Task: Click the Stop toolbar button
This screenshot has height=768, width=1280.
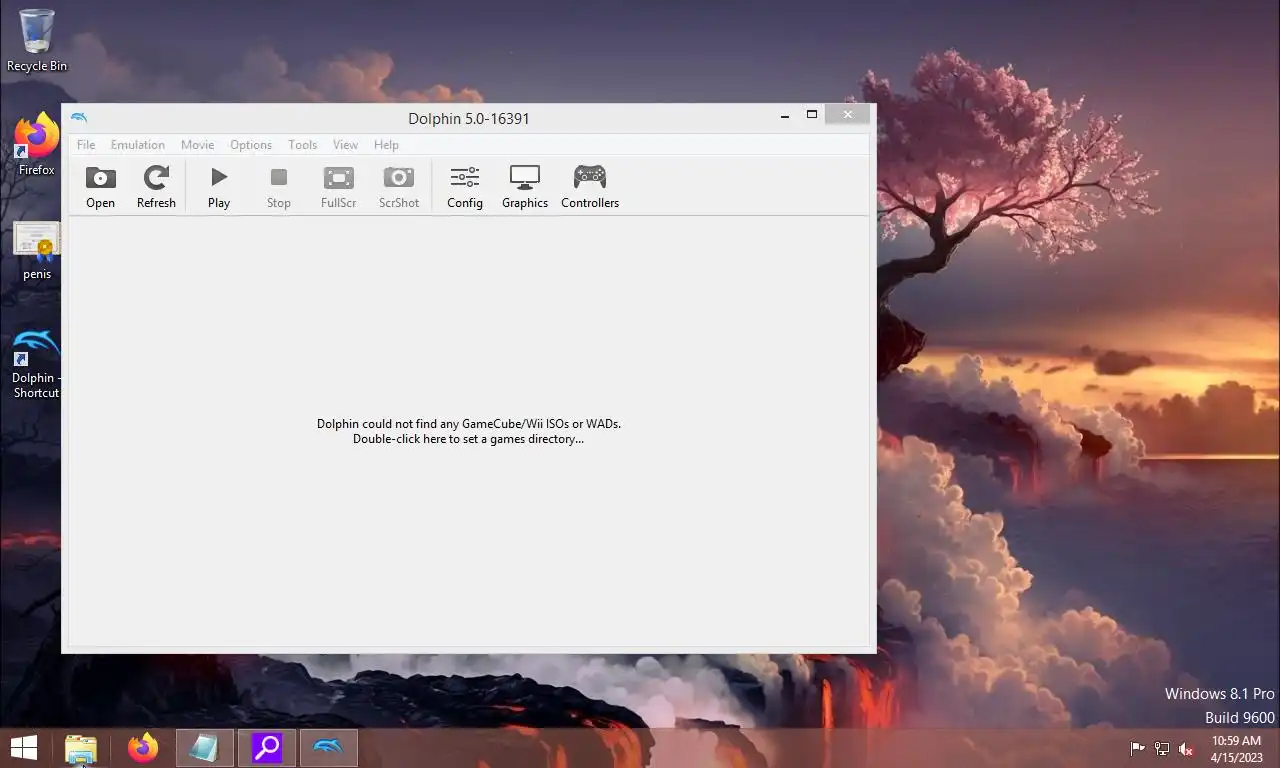Action: [x=279, y=187]
